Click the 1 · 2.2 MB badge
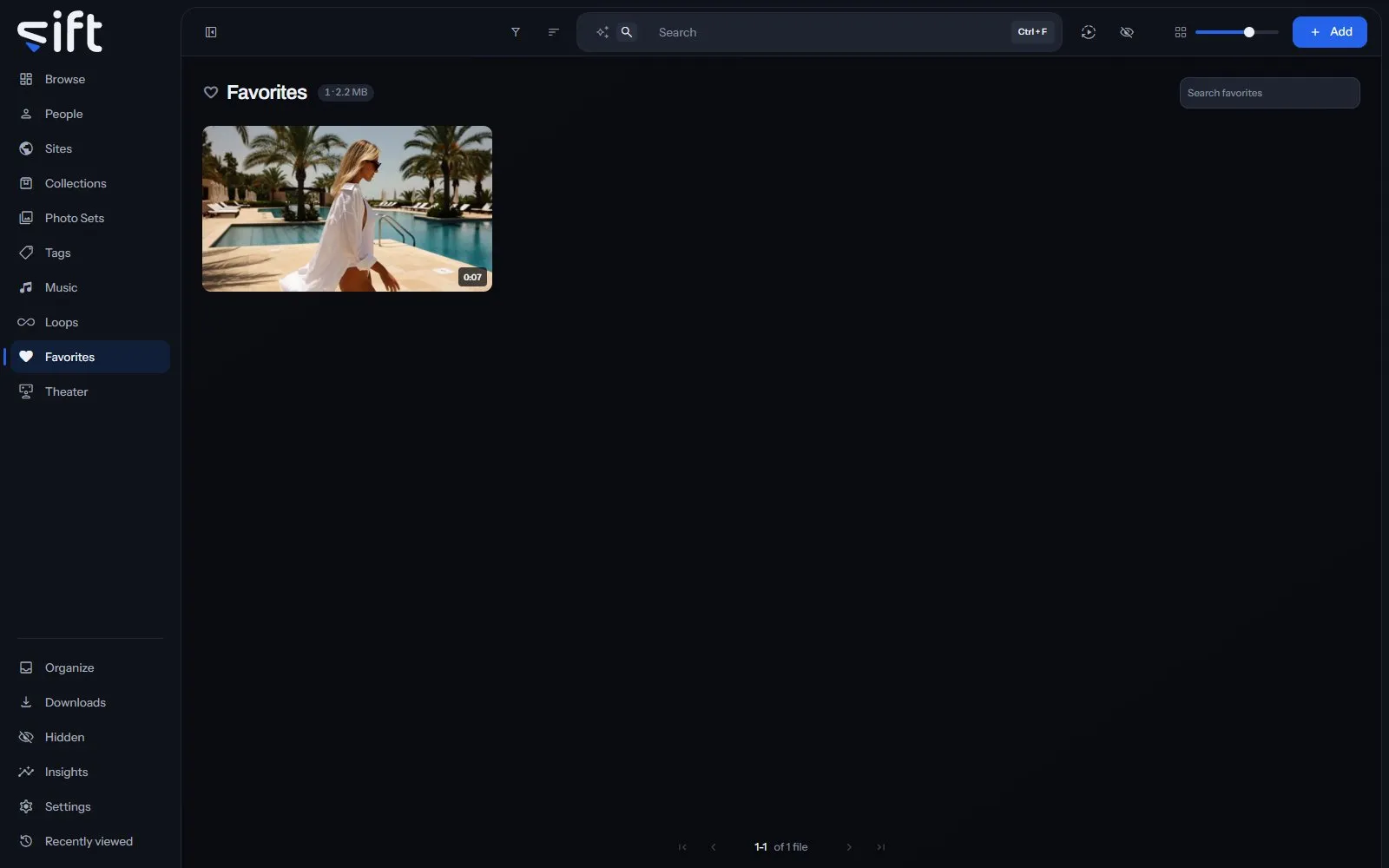 [346, 92]
